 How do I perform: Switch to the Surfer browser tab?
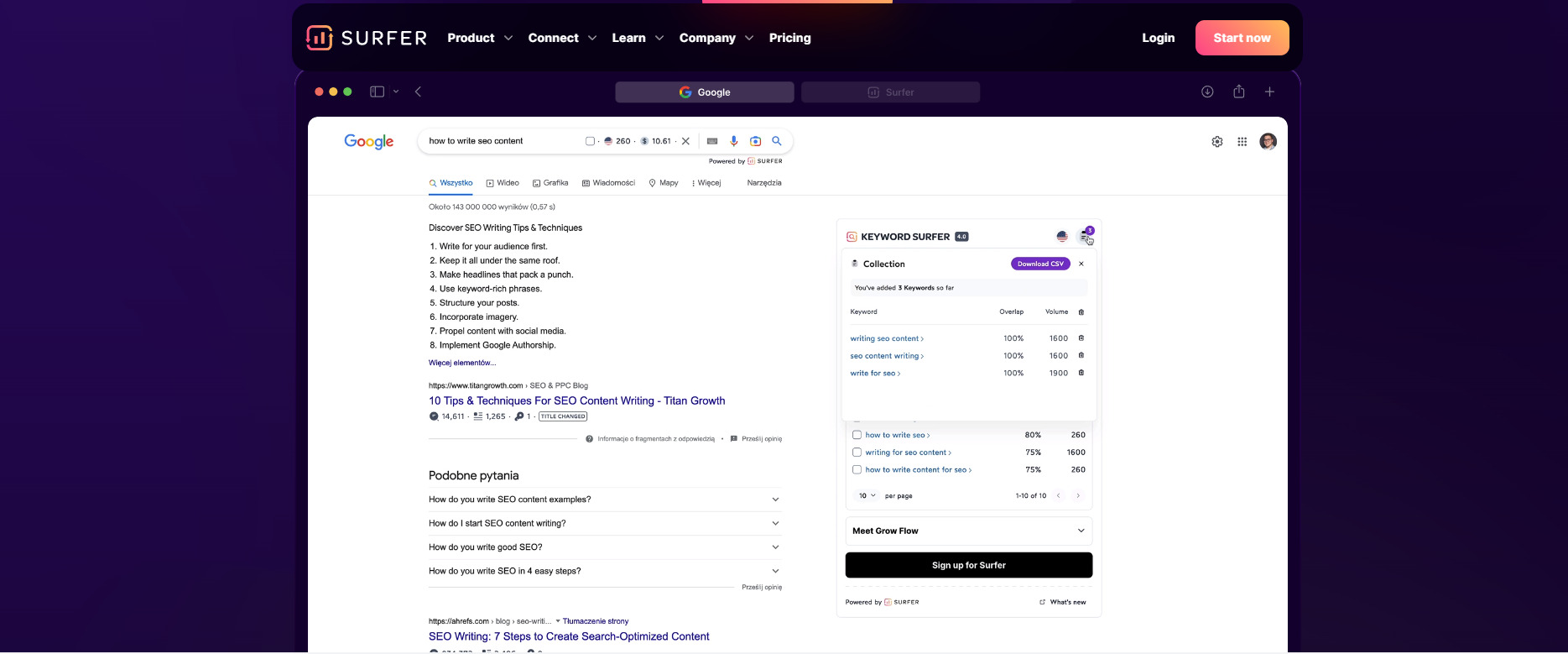[890, 92]
